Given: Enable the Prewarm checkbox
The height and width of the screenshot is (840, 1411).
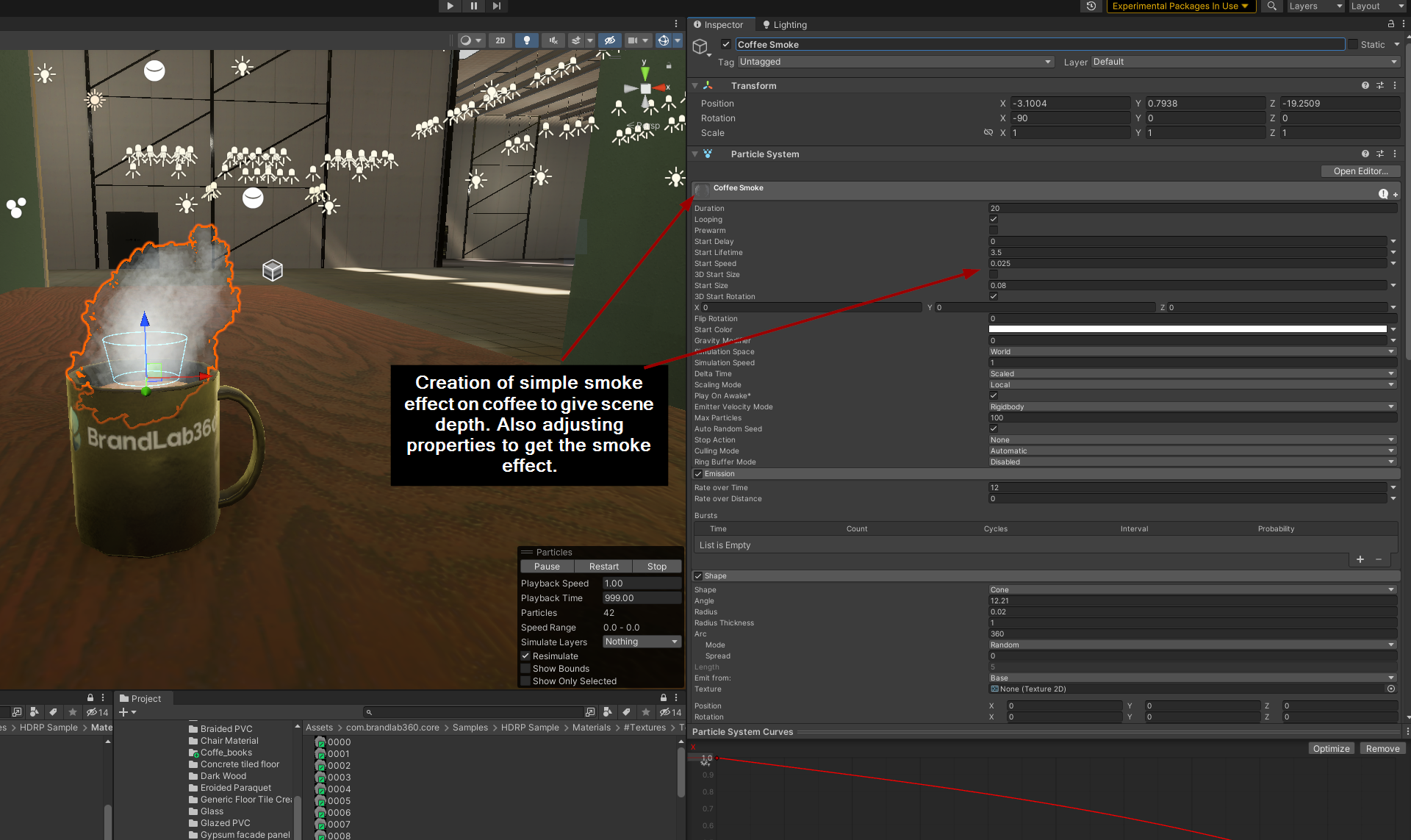Looking at the screenshot, I should [994, 230].
